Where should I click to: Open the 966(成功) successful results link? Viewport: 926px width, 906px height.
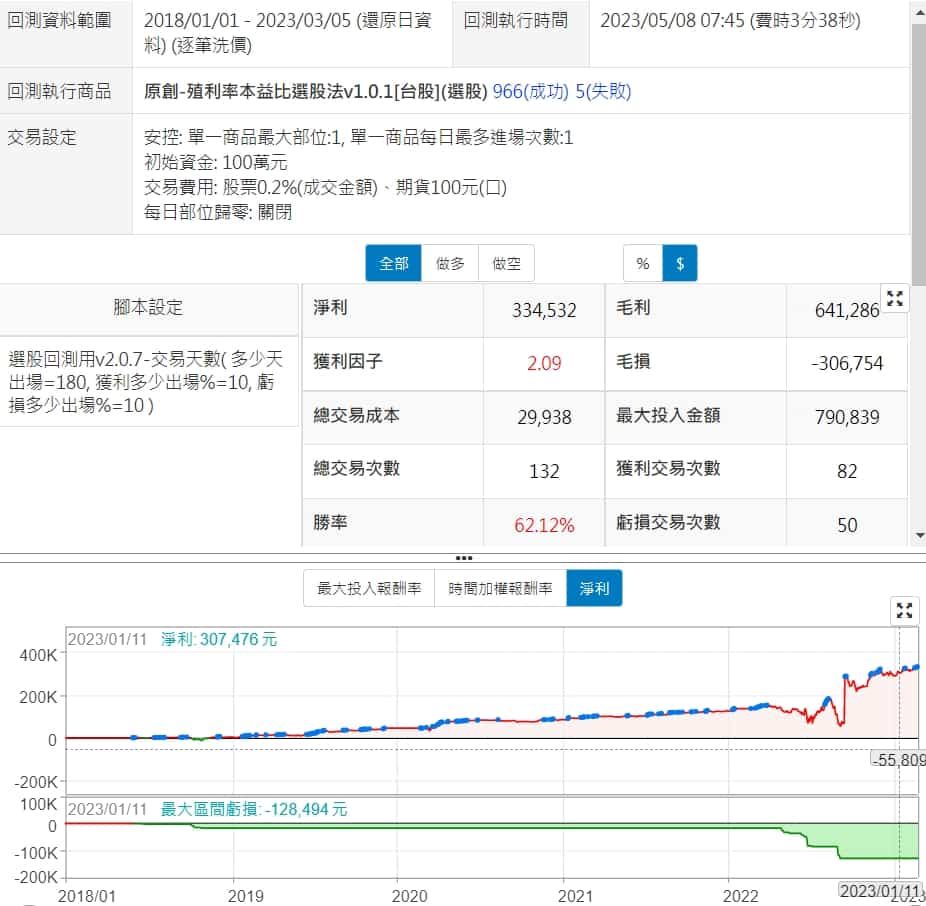[532, 92]
